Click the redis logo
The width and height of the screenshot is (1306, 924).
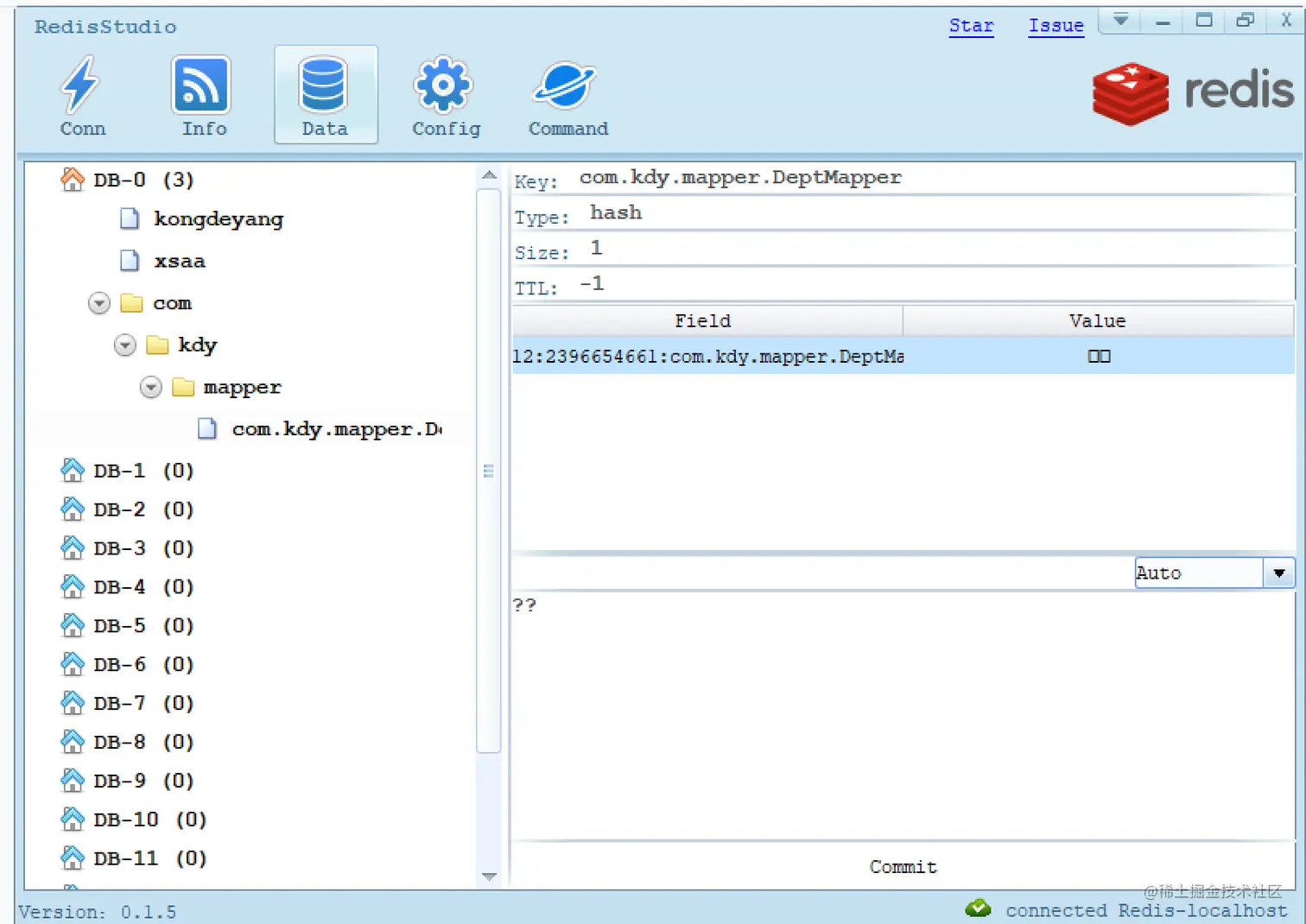coord(1193,93)
